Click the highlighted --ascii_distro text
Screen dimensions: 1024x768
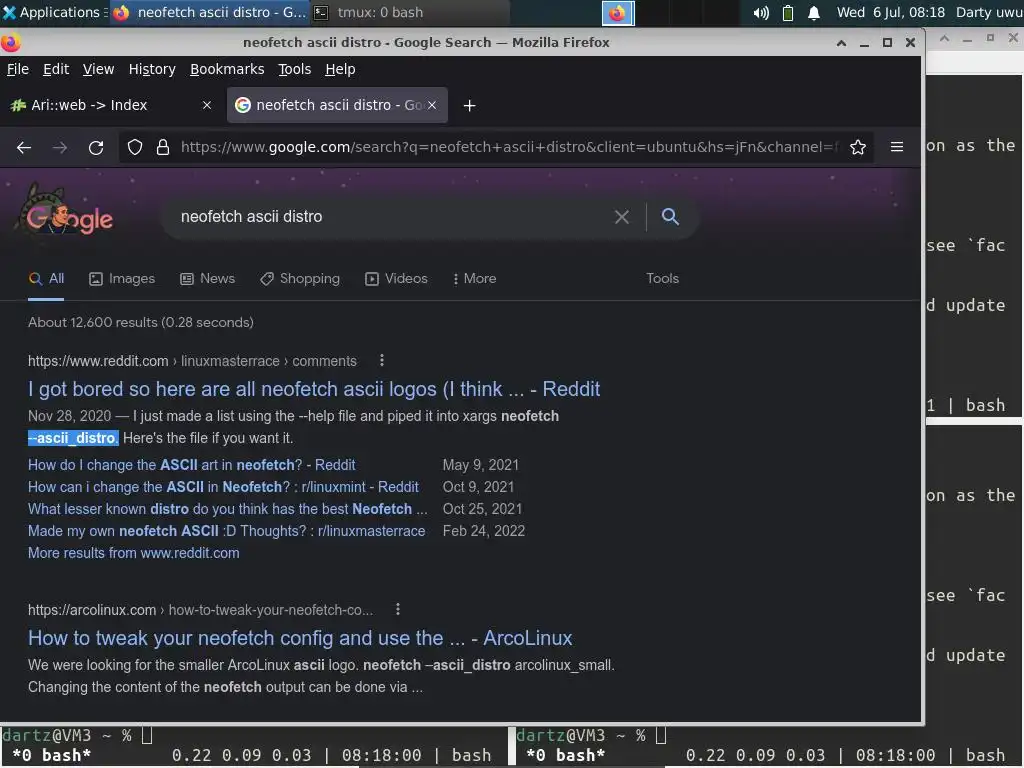coord(73,438)
